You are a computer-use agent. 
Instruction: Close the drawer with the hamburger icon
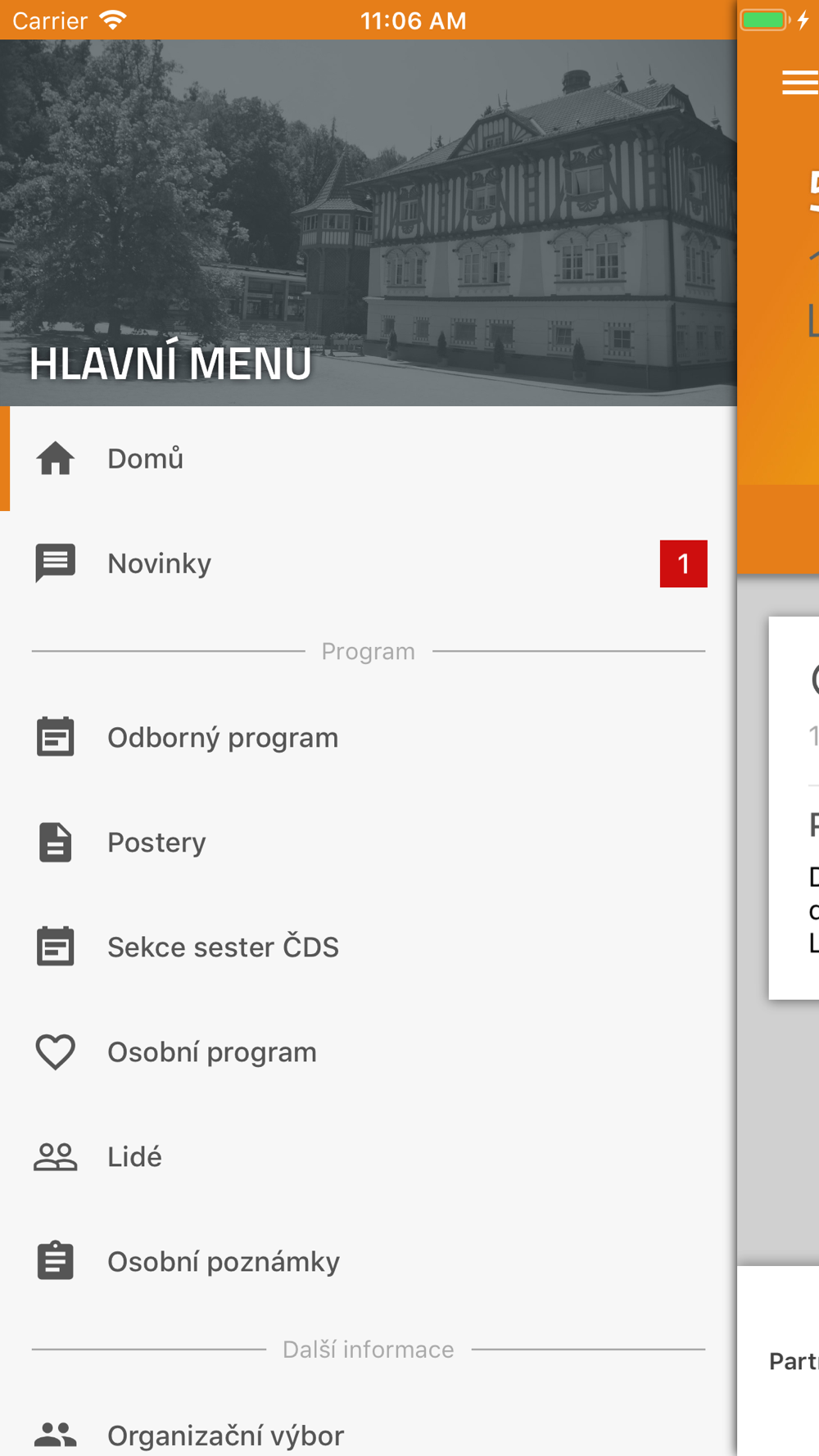800,83
